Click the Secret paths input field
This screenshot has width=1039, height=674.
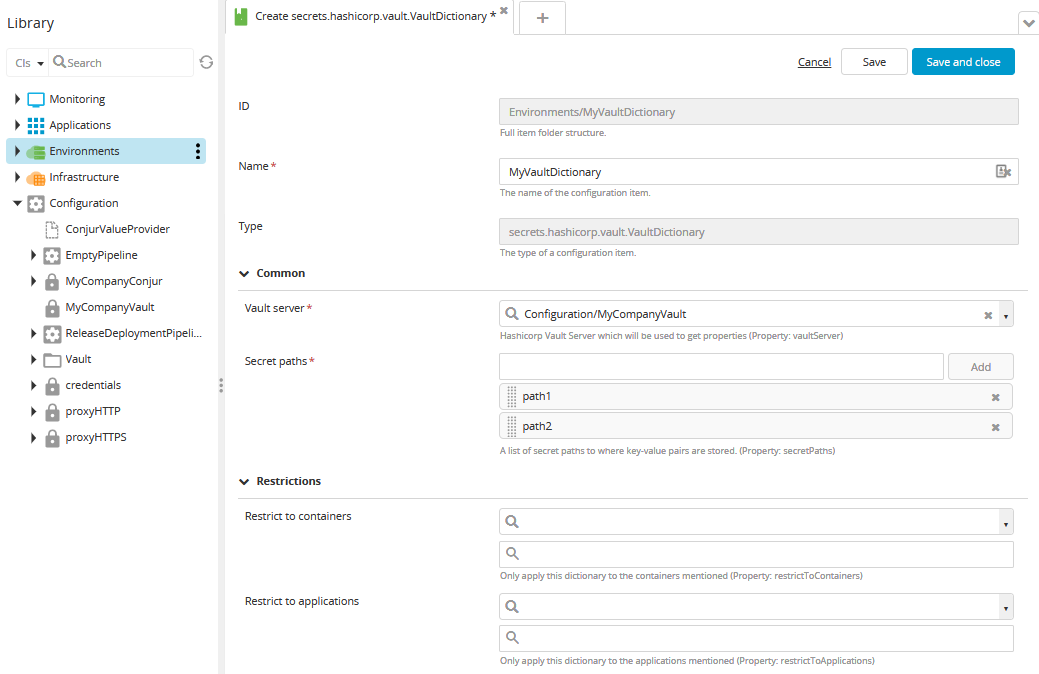pyautogui.click(x=721, y=367)
